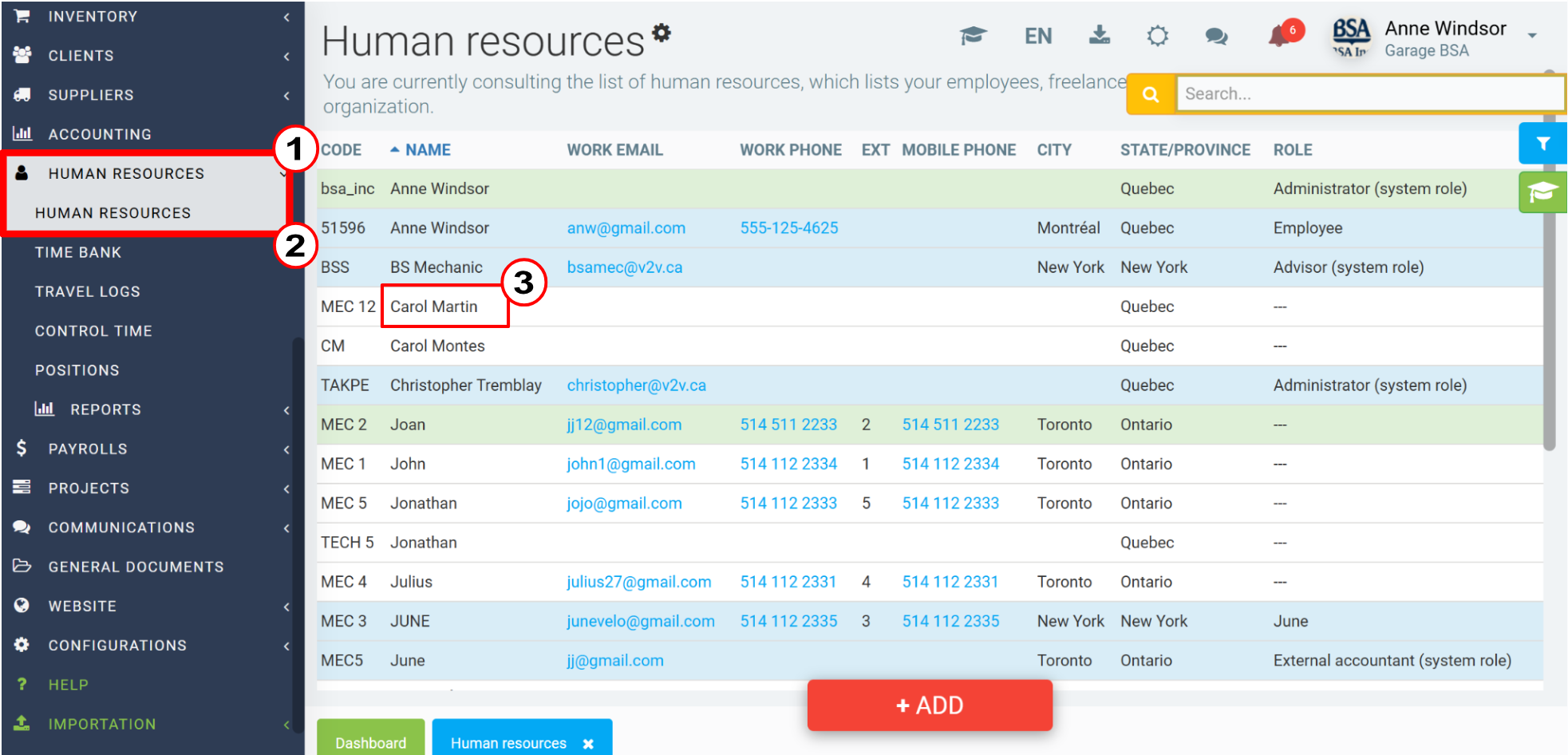Viewport: 1568px width, 755px height.
Task: Open the chat messages icon in the header
Action: pos(1216,37)
